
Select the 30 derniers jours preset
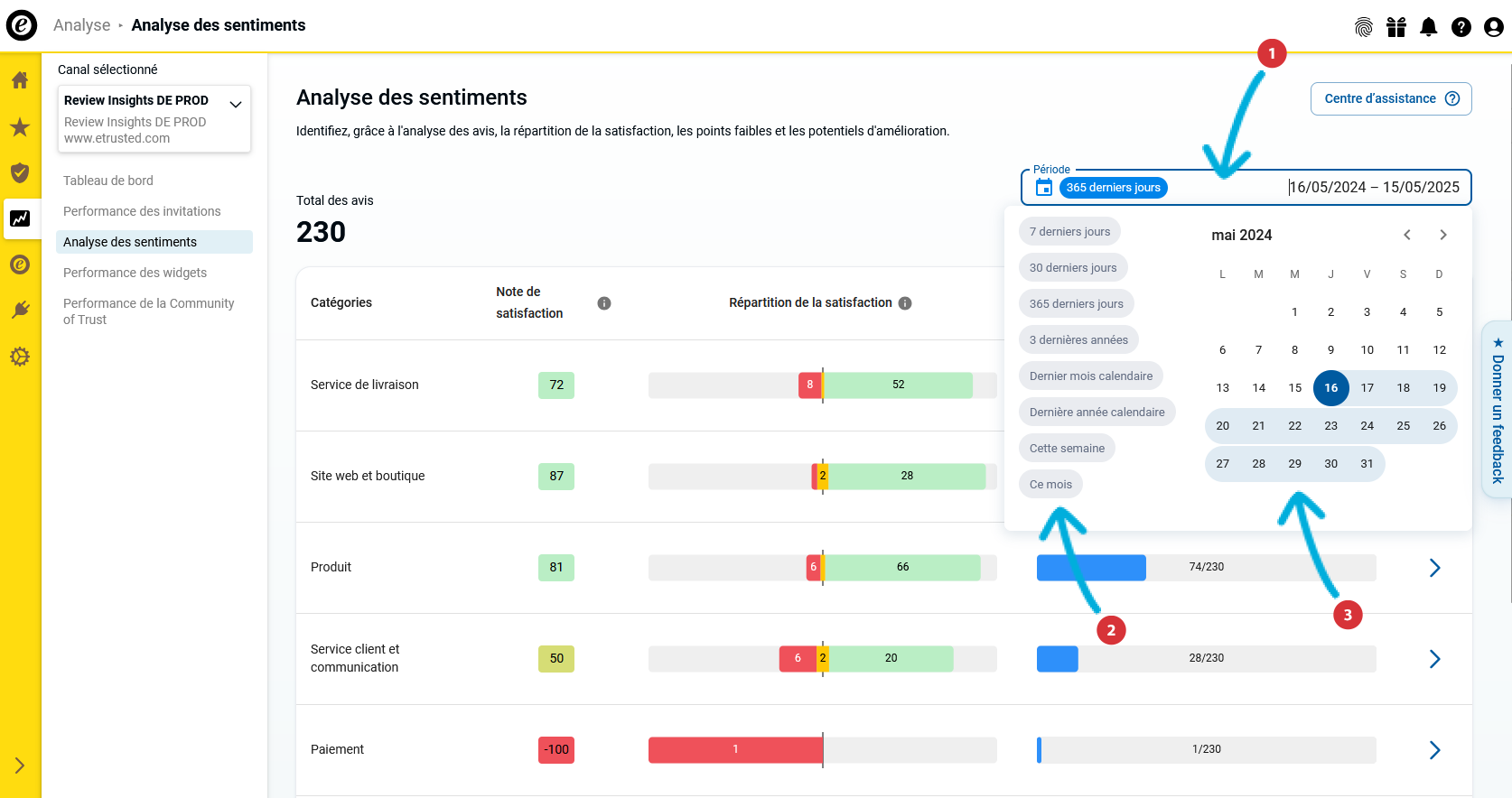pyautogui.click(x=1073, y=268)
